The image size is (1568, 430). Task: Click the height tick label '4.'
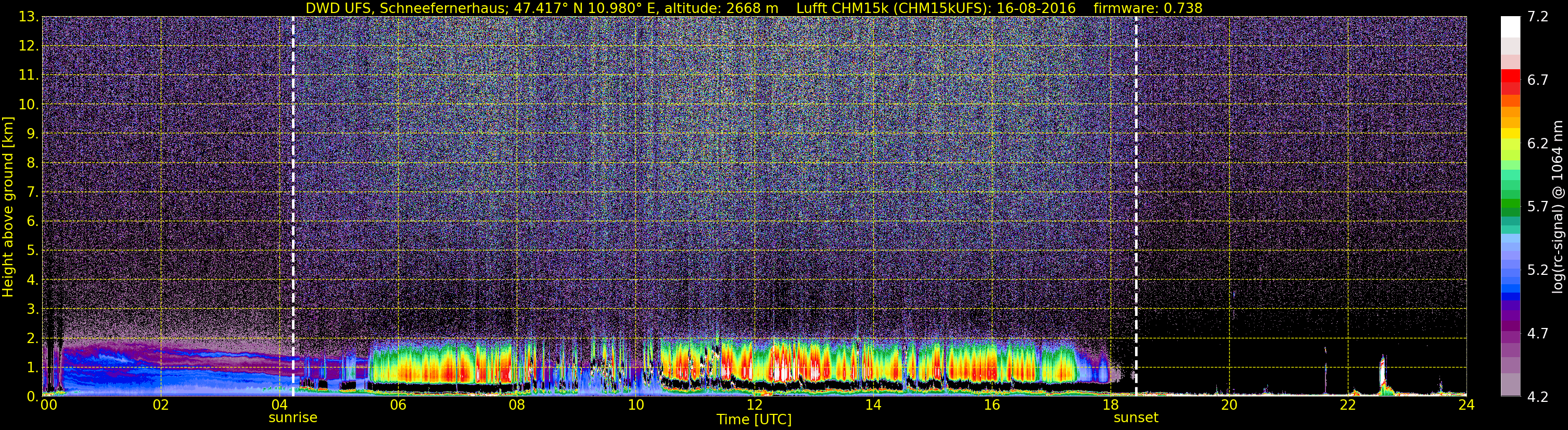click(33, 280)
